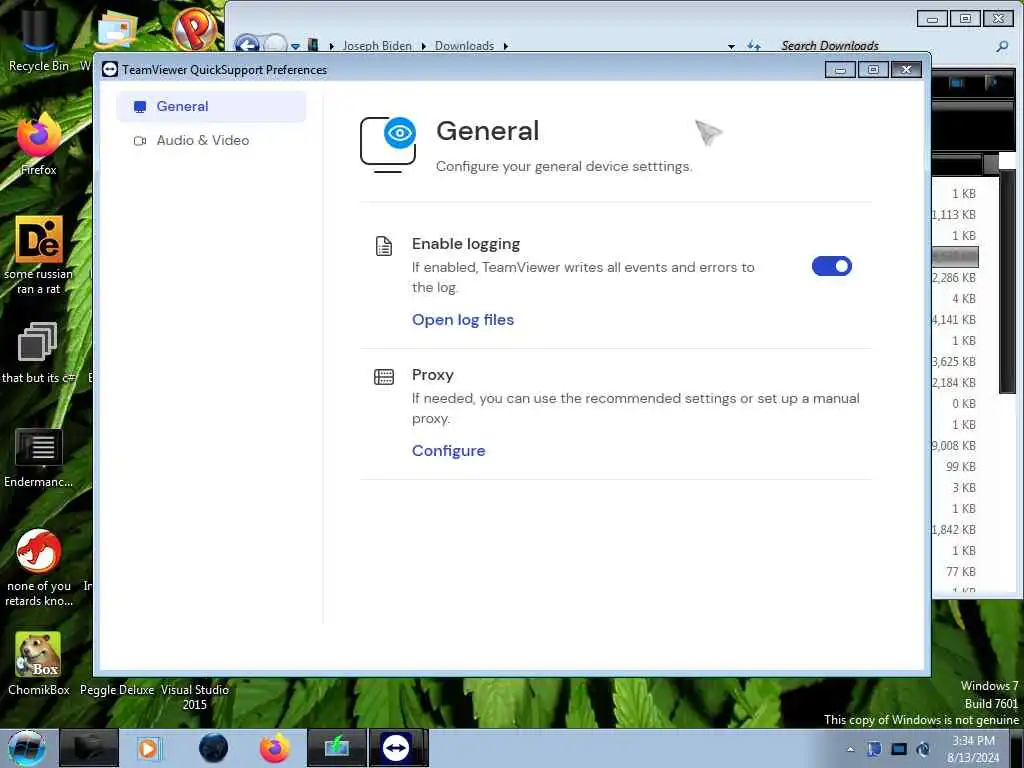
Task: Expand the arrow after Joseph Biden in breadcrumb
Action: [424, 46]
